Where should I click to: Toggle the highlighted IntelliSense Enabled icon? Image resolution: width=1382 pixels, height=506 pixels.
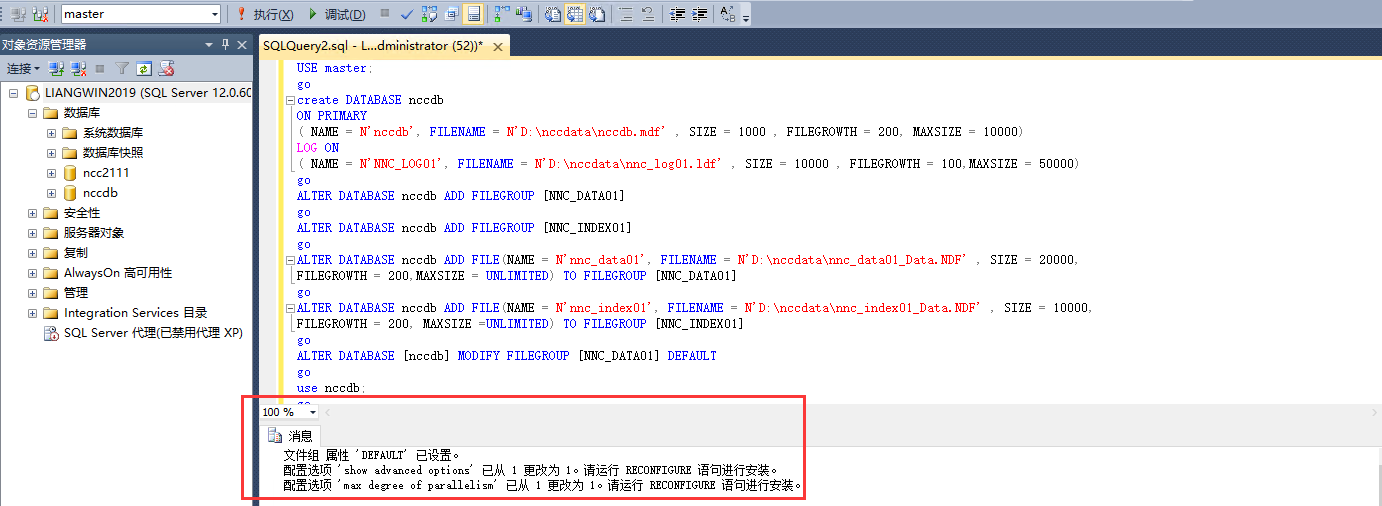click(x=474, y=14)
